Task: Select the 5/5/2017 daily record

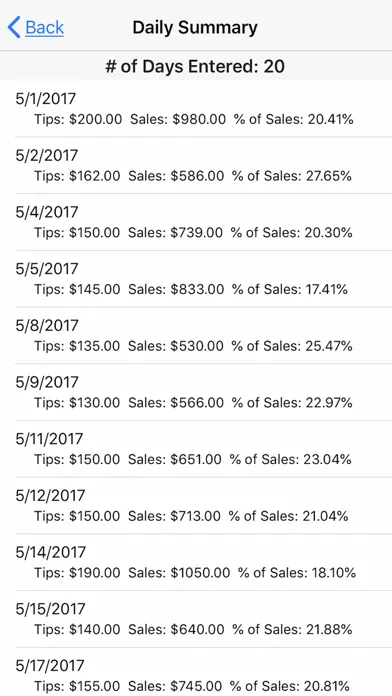Action: 196,279
